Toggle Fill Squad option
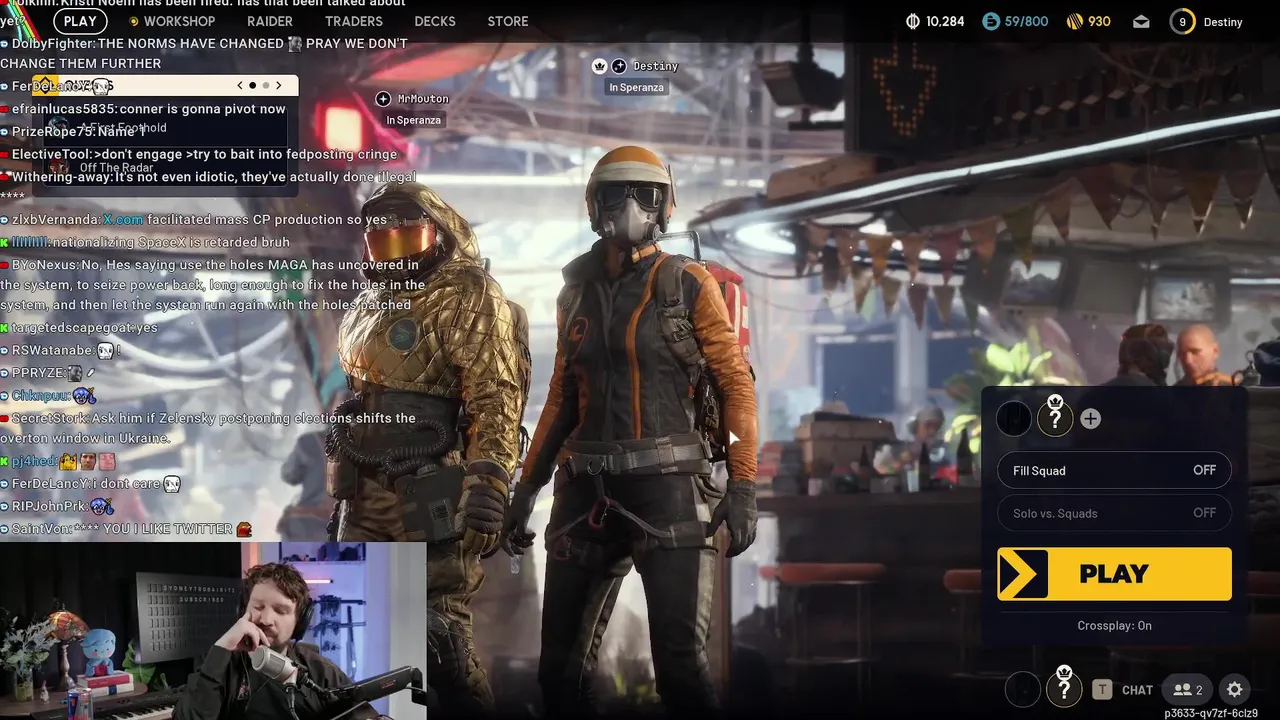1280x720 pixels. pos(1114,470)
